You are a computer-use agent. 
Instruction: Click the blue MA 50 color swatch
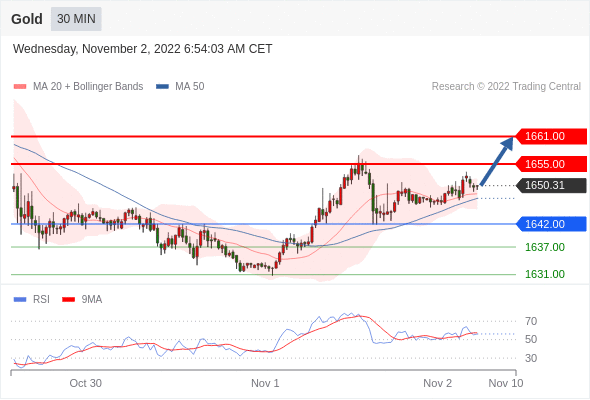tap(163, 87)
